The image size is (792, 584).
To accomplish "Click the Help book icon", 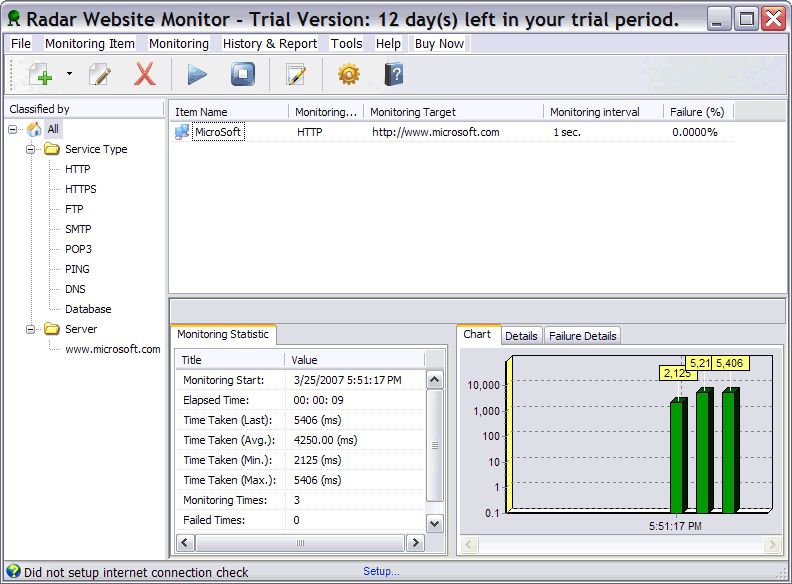I will pyautogui.click(x=394, y=75).
